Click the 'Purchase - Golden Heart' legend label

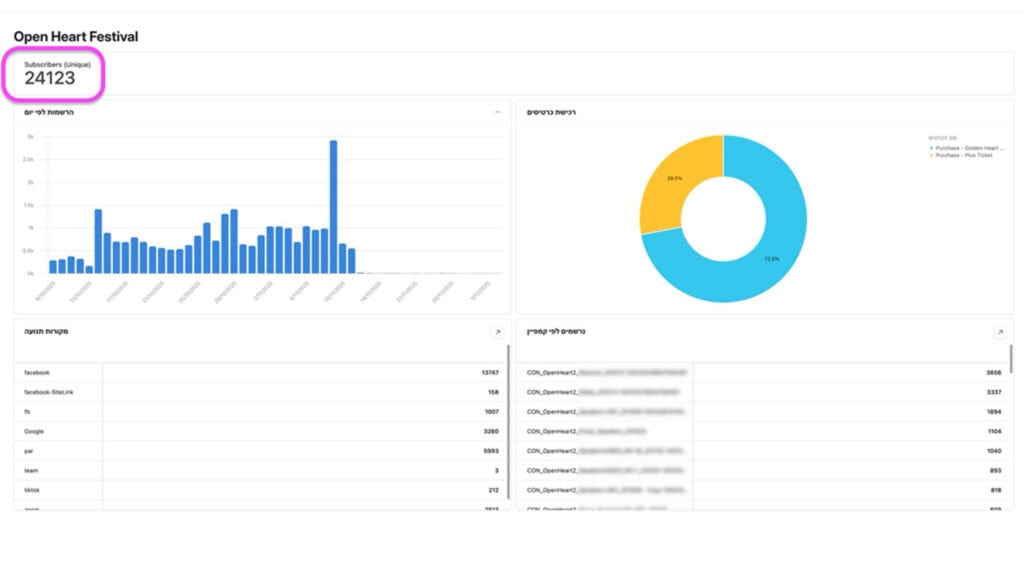[969, 148]
